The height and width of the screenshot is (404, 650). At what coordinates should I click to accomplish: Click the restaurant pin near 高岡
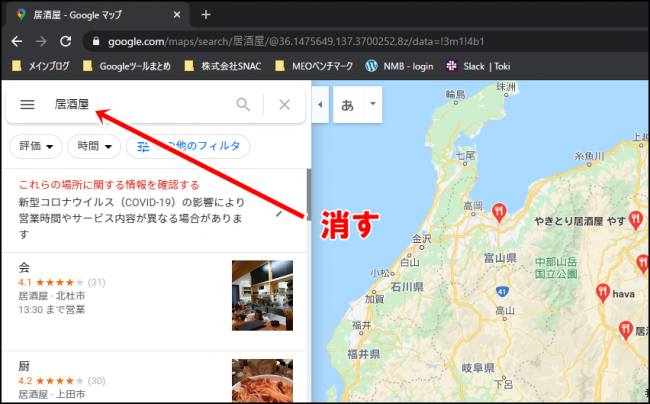coord(499,213)
